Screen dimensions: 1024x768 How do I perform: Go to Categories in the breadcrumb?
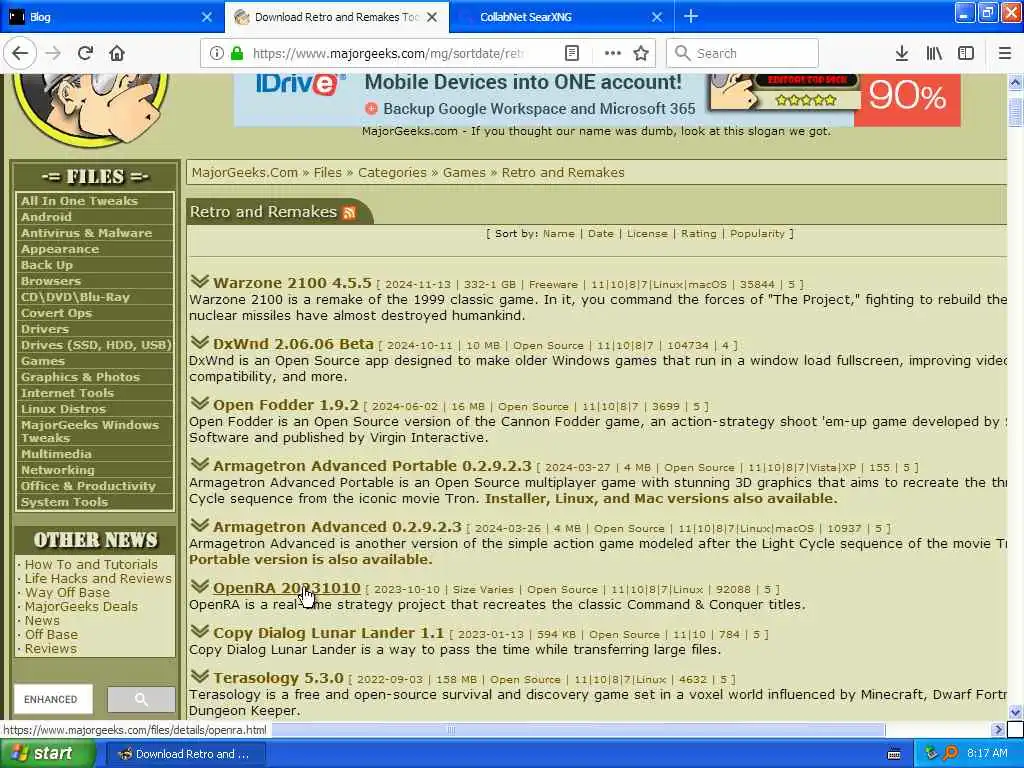(392, 172)
